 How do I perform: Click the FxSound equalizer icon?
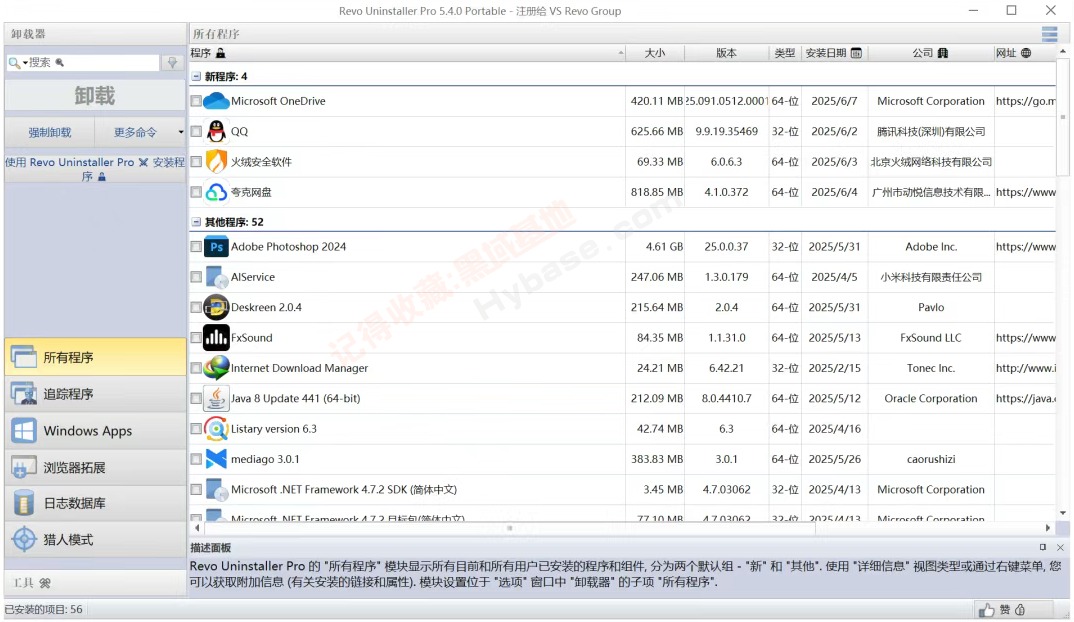[216, 338]
